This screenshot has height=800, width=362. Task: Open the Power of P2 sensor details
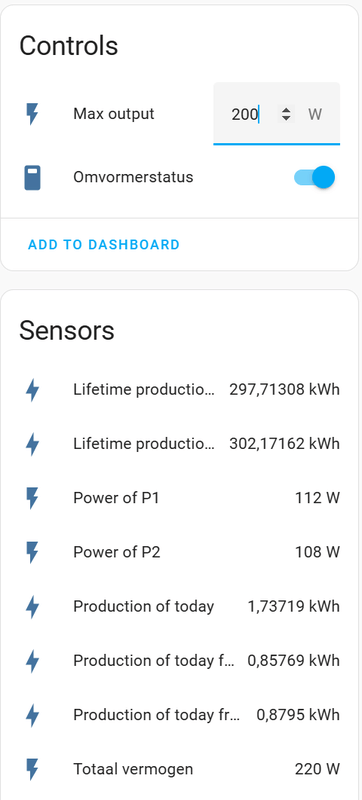click(181, 552)
